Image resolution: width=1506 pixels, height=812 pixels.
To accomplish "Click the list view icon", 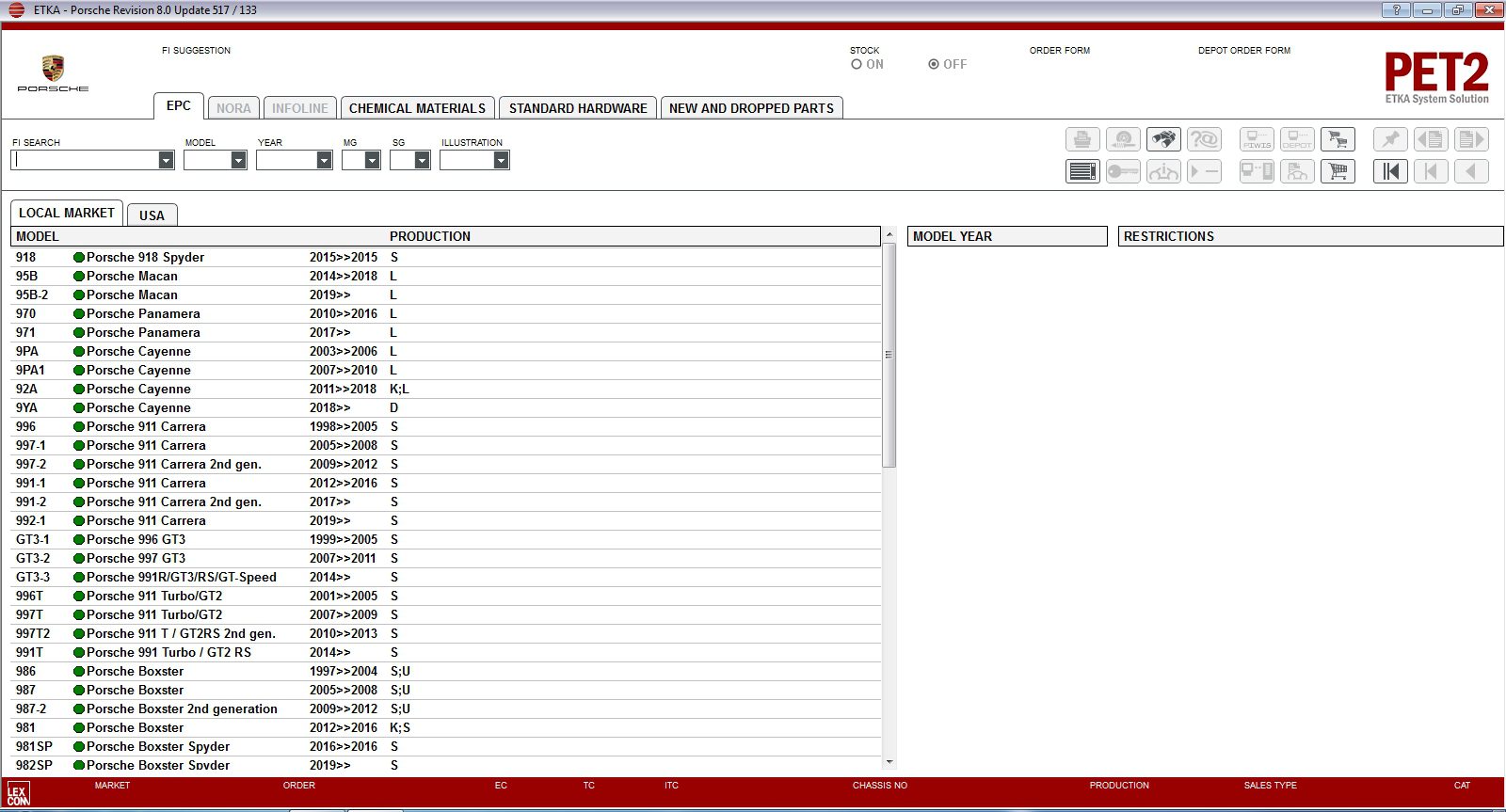I will pyautogui.click(x=1082, y=171).
